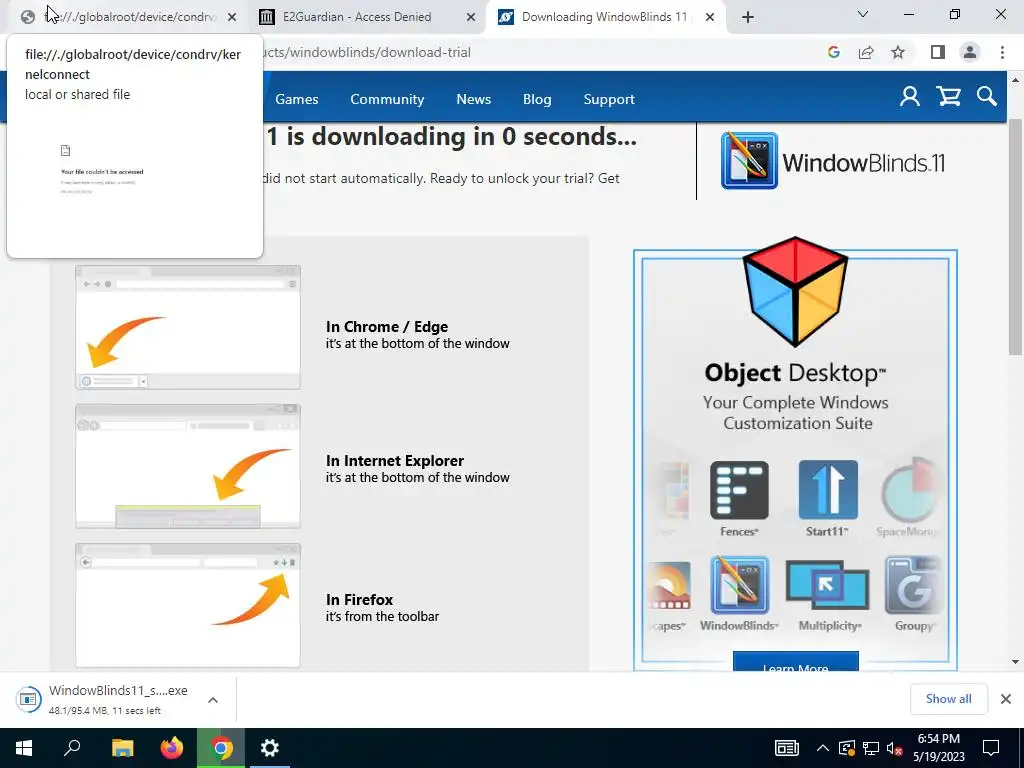Bookmark this page with the star icon
The image size is (1024, 768).
898,52
